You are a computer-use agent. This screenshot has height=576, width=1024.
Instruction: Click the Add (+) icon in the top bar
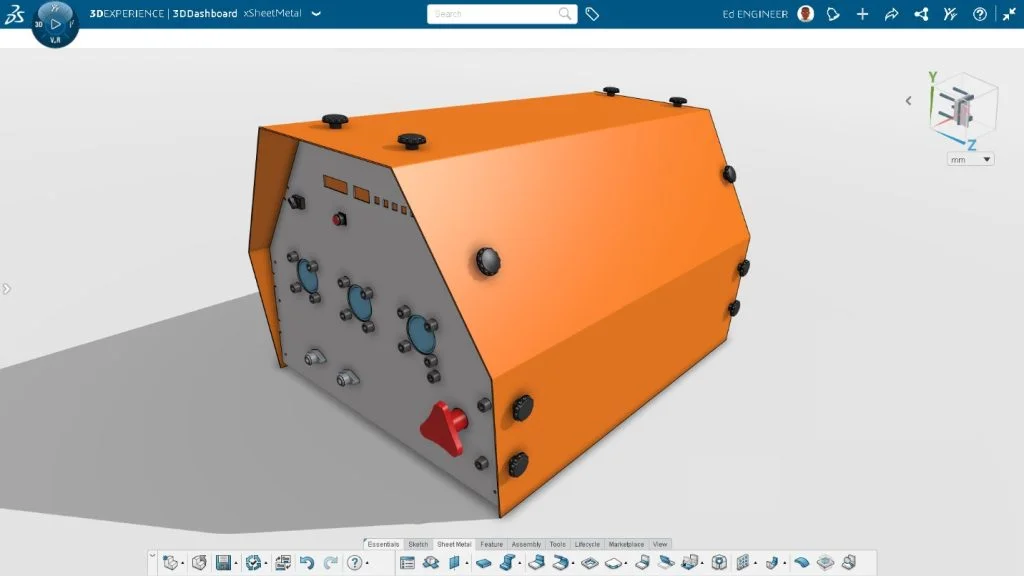tap(862, 14)
